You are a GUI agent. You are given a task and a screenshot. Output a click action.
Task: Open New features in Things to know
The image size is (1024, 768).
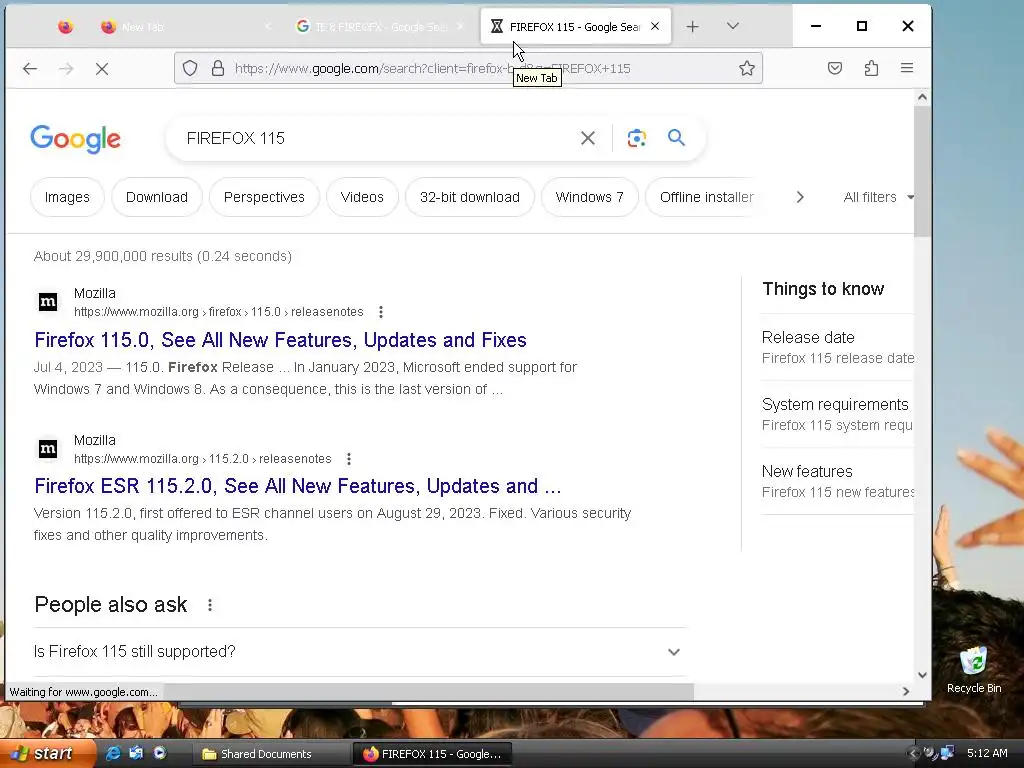838,481
